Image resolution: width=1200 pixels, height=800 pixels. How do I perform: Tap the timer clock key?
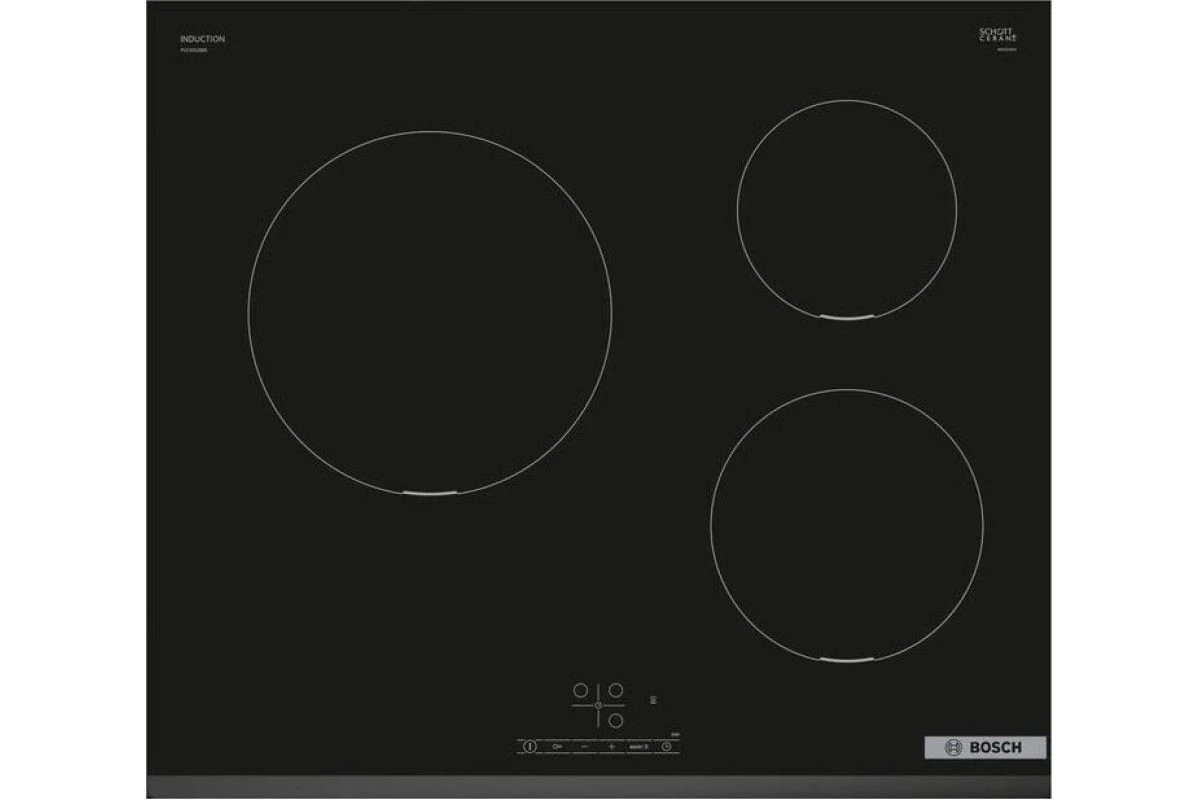tap(666, 746)
